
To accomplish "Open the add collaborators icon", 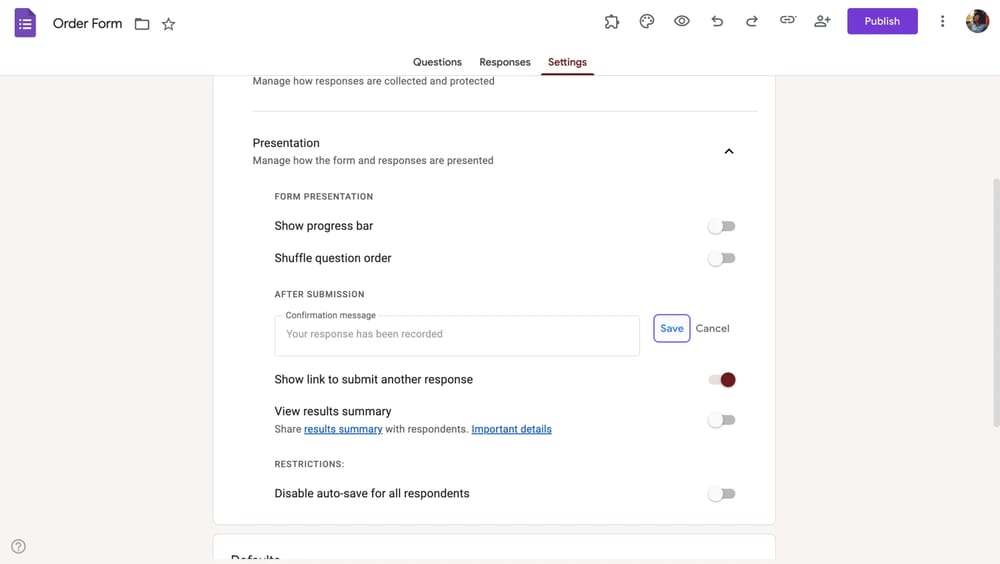I will pos(822,21).
